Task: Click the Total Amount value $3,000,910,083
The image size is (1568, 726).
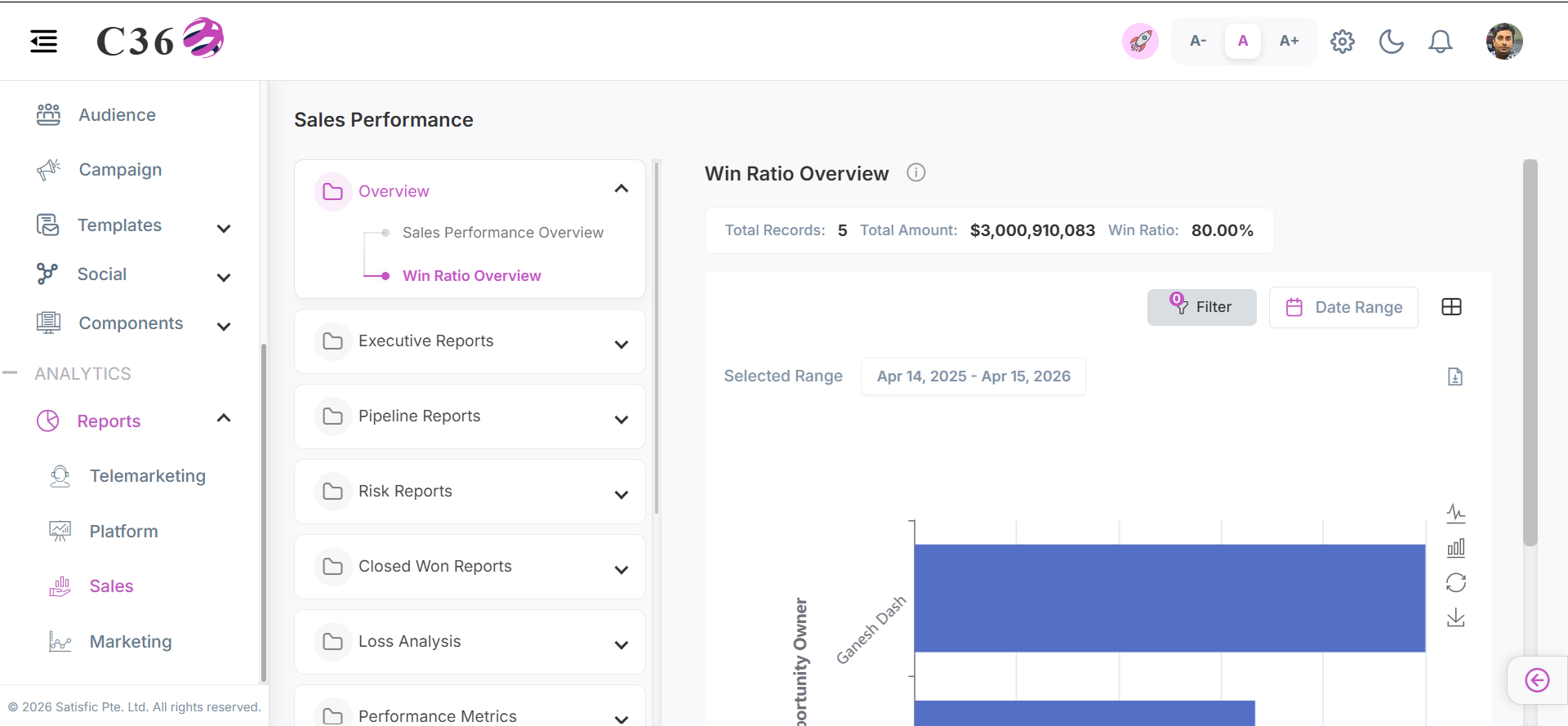Action: (1032, 230)
